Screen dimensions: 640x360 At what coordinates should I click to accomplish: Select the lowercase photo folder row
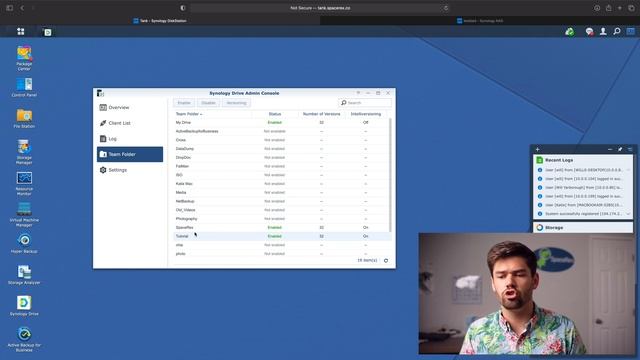click(281, 254)
